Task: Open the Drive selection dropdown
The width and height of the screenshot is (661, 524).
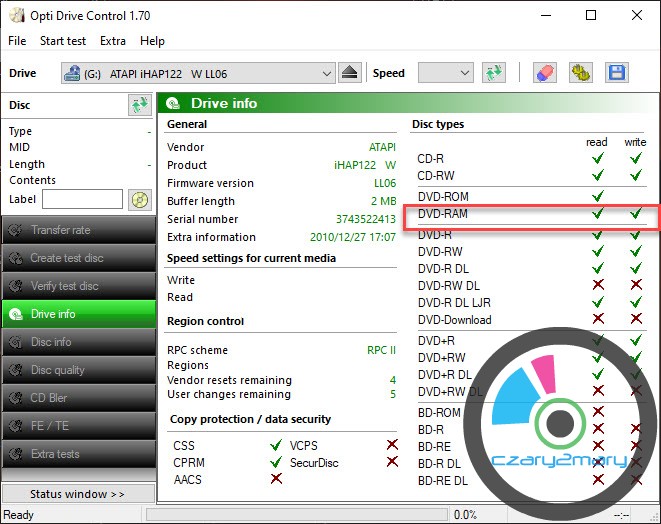Action: 198,73
